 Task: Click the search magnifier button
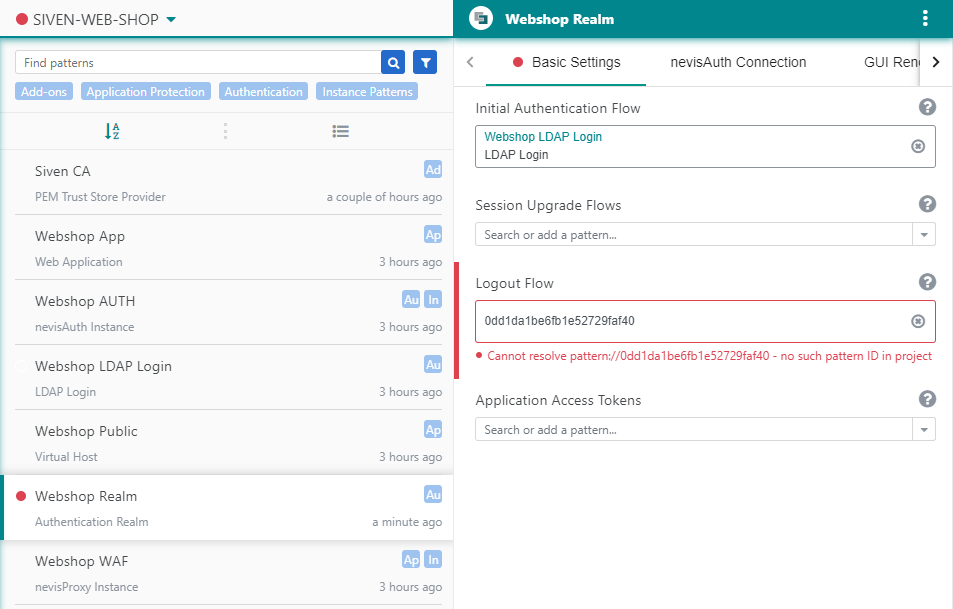point(393,63)
